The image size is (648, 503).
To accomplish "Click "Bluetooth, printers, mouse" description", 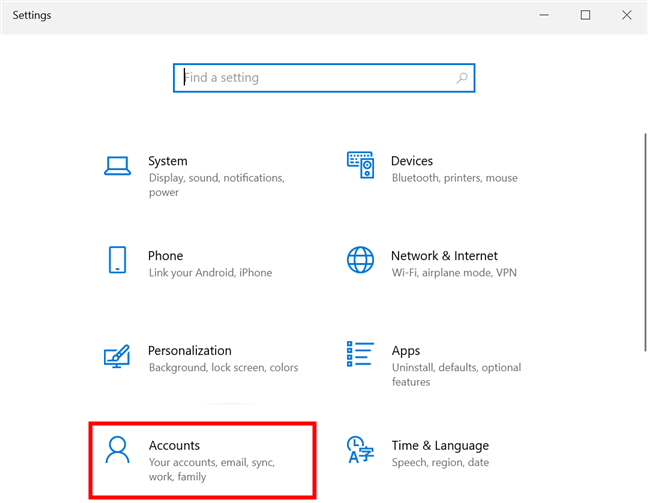I will pyautogui.click(x=455, y=178).
